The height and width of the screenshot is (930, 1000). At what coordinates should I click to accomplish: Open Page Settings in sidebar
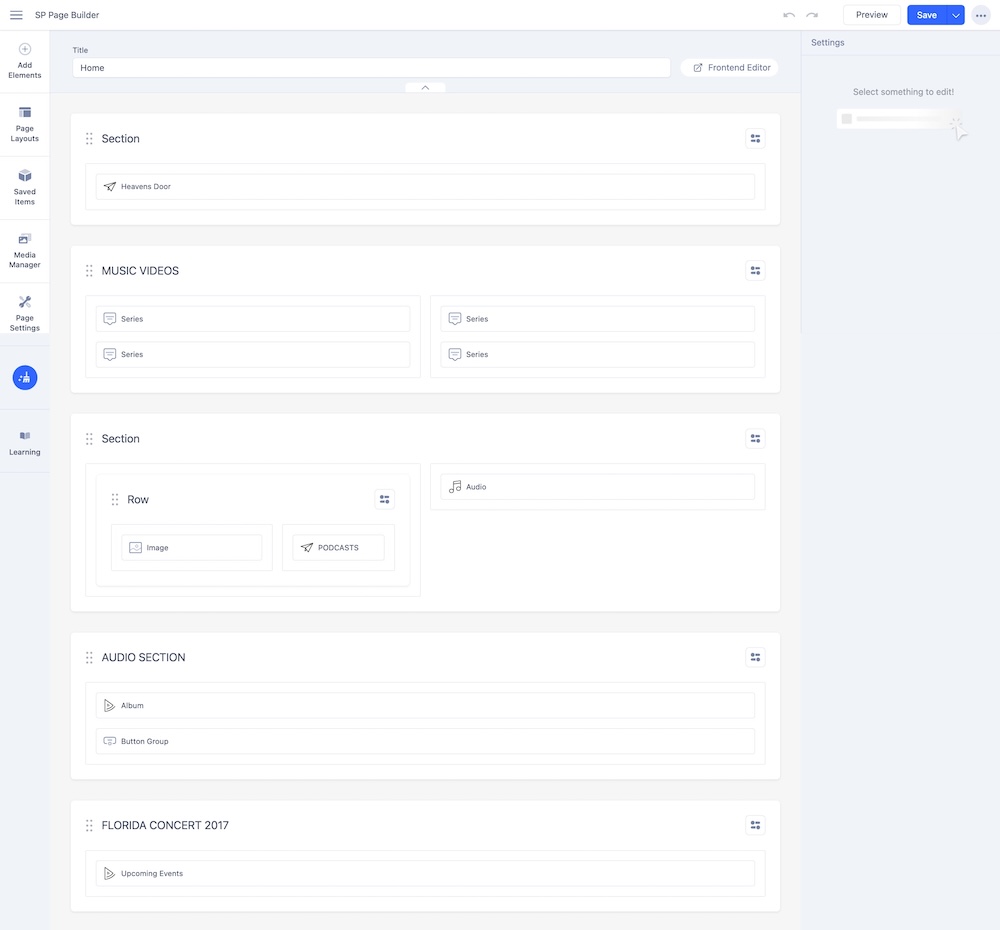(x=25, y=313)
